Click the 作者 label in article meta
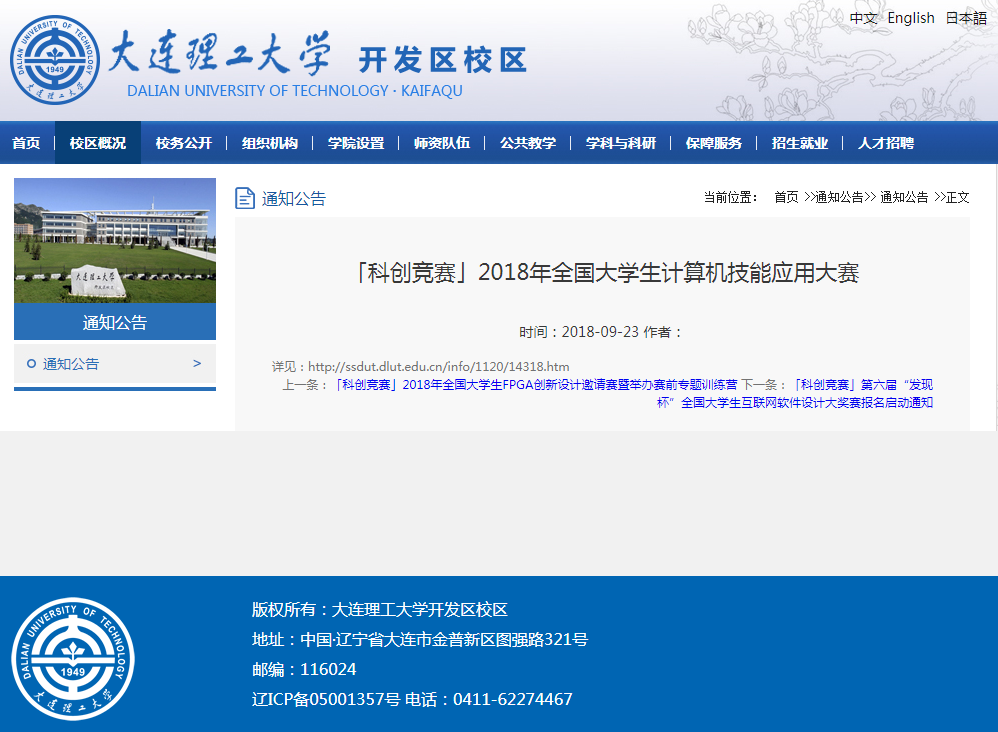The height and width of the screenshot is (732, 998). coord(663,332)
